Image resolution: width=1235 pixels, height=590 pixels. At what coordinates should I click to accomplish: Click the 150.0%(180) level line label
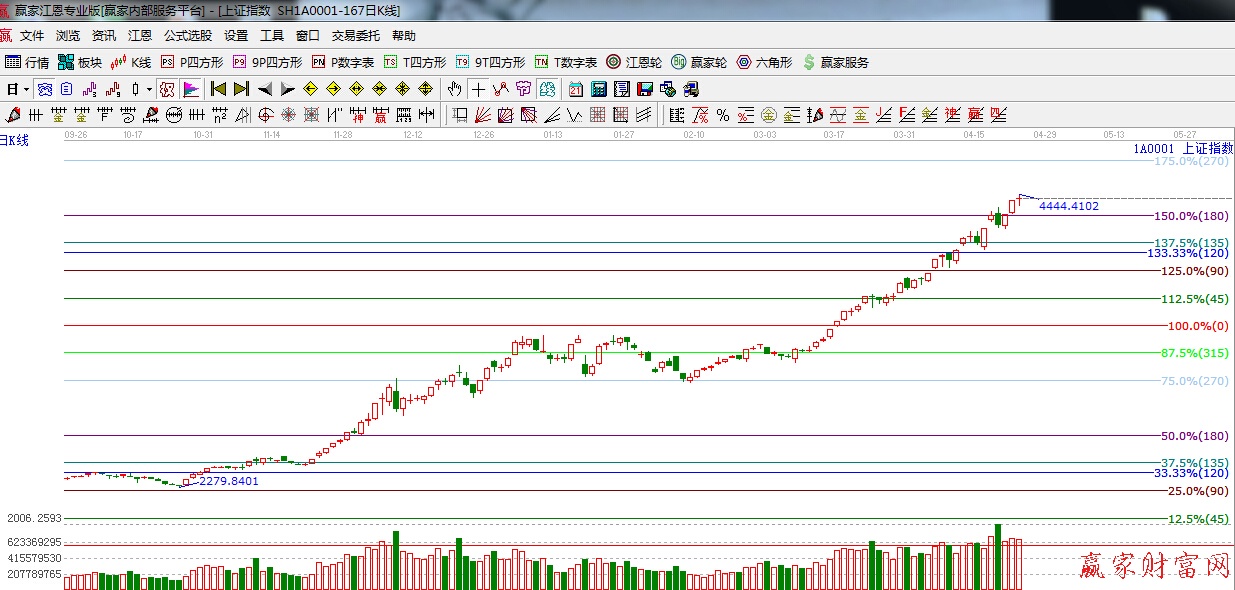coord(1190,216)
